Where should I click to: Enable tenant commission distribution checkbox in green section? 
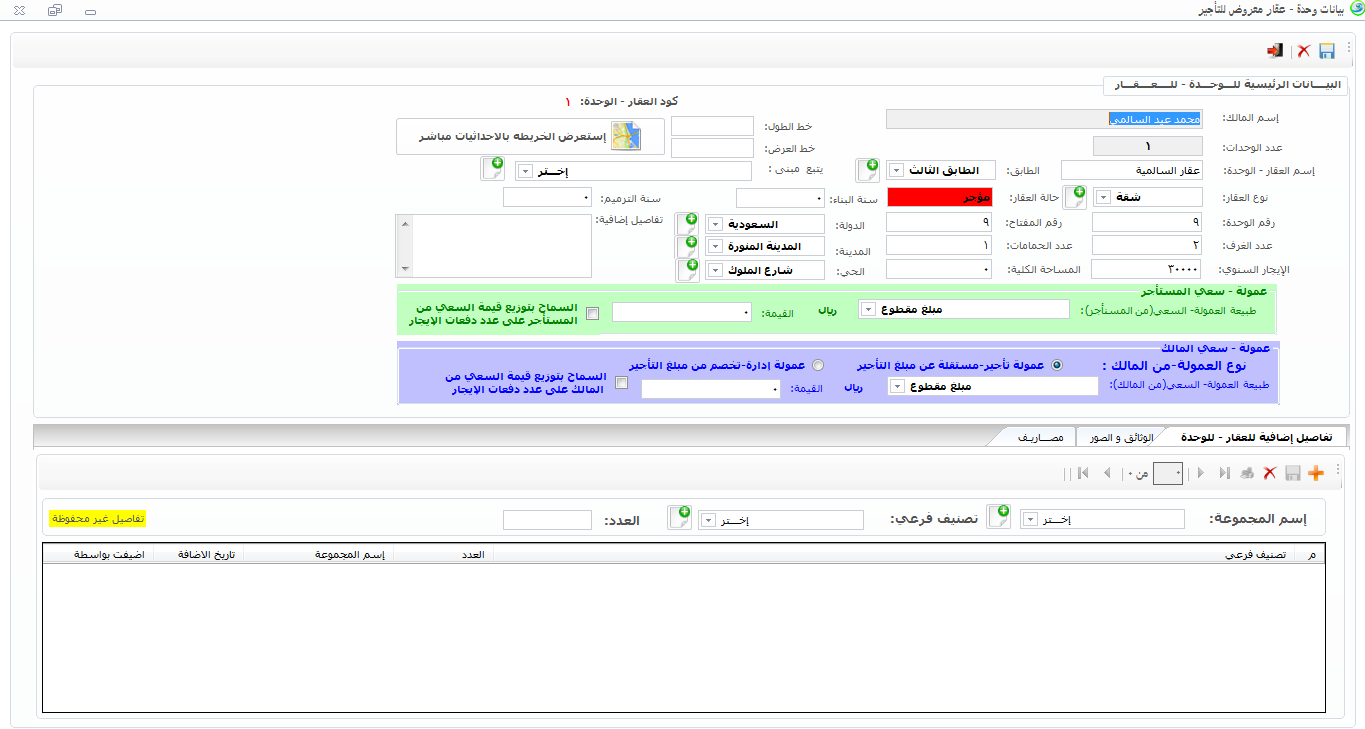[x=593, y=313]
